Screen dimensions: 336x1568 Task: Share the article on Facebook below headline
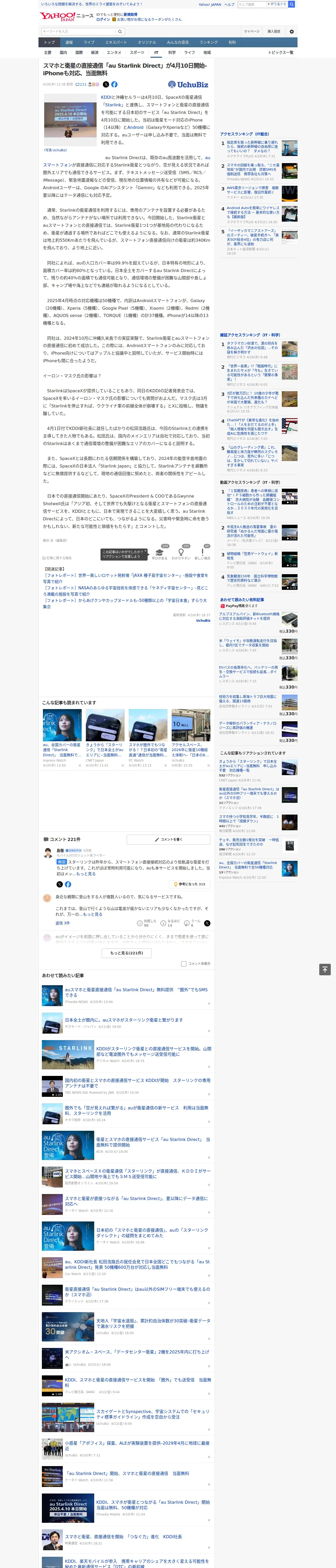tap(114, 85)
